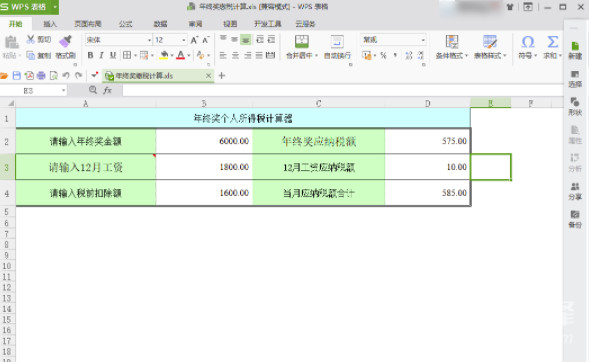Image resolution: width=589 pixels, height=362 pixels.
Task: Decrease decimal places icon
Action: (421, 56)
